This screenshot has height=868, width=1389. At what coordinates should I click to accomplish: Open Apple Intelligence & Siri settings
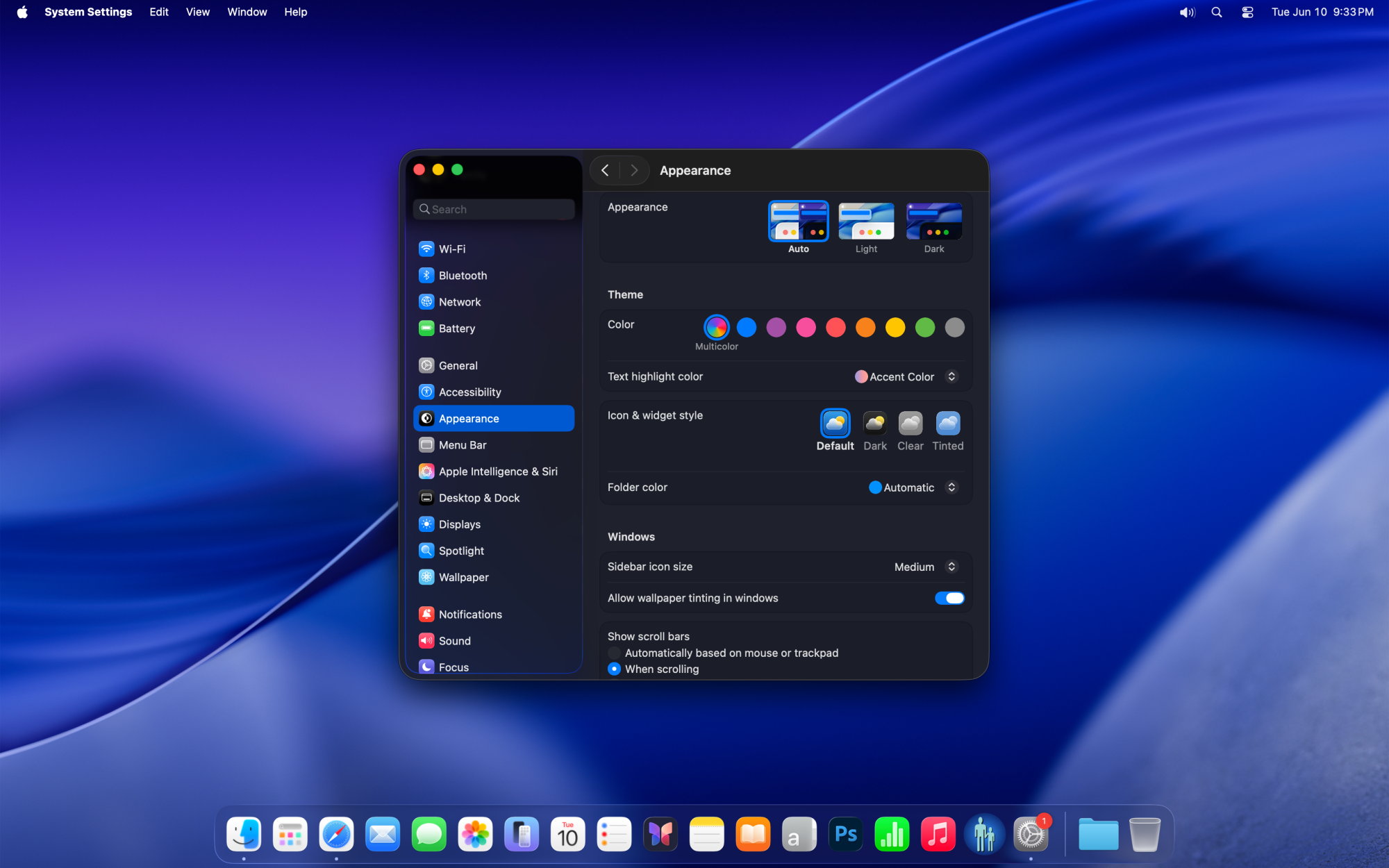point(493,471)
